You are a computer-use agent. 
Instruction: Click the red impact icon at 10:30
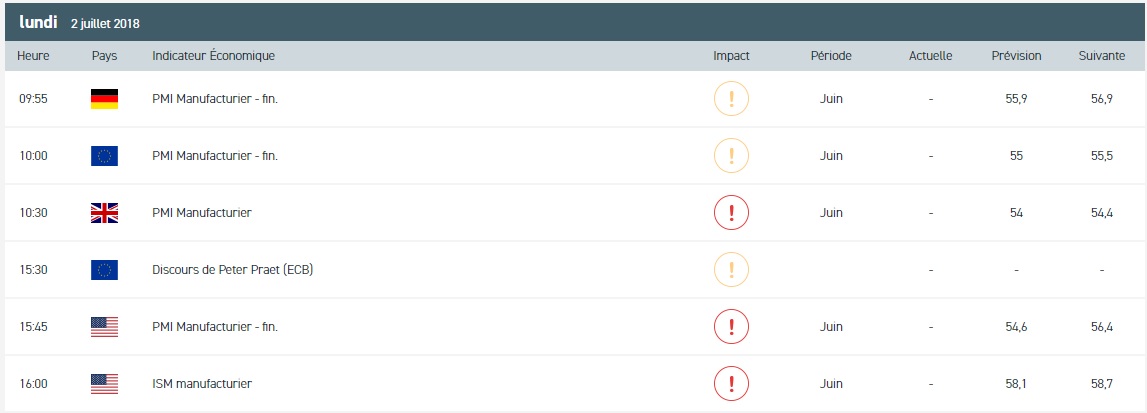coord(731,213)
